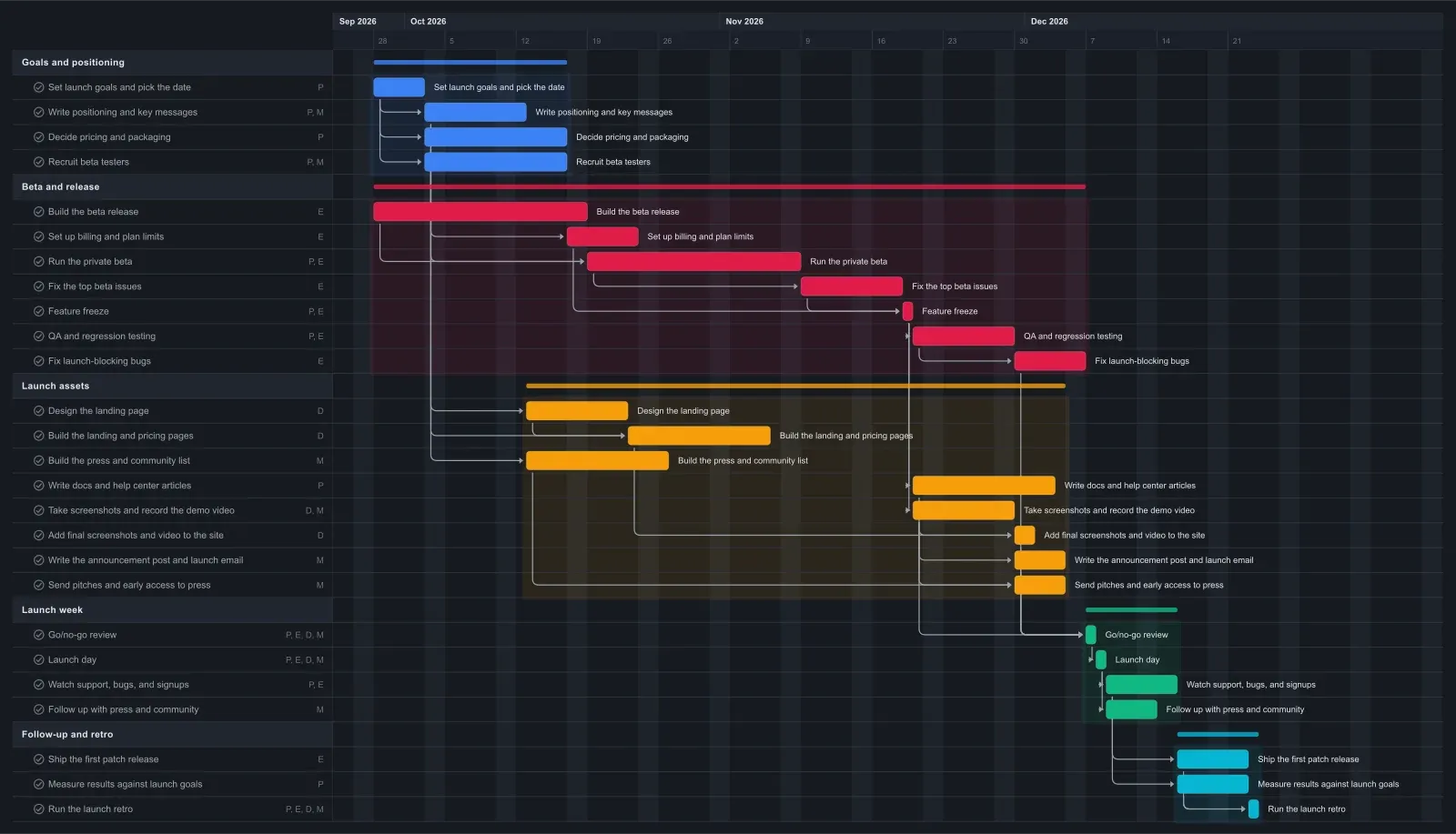Select the orange Design the landing page bar

577,411
